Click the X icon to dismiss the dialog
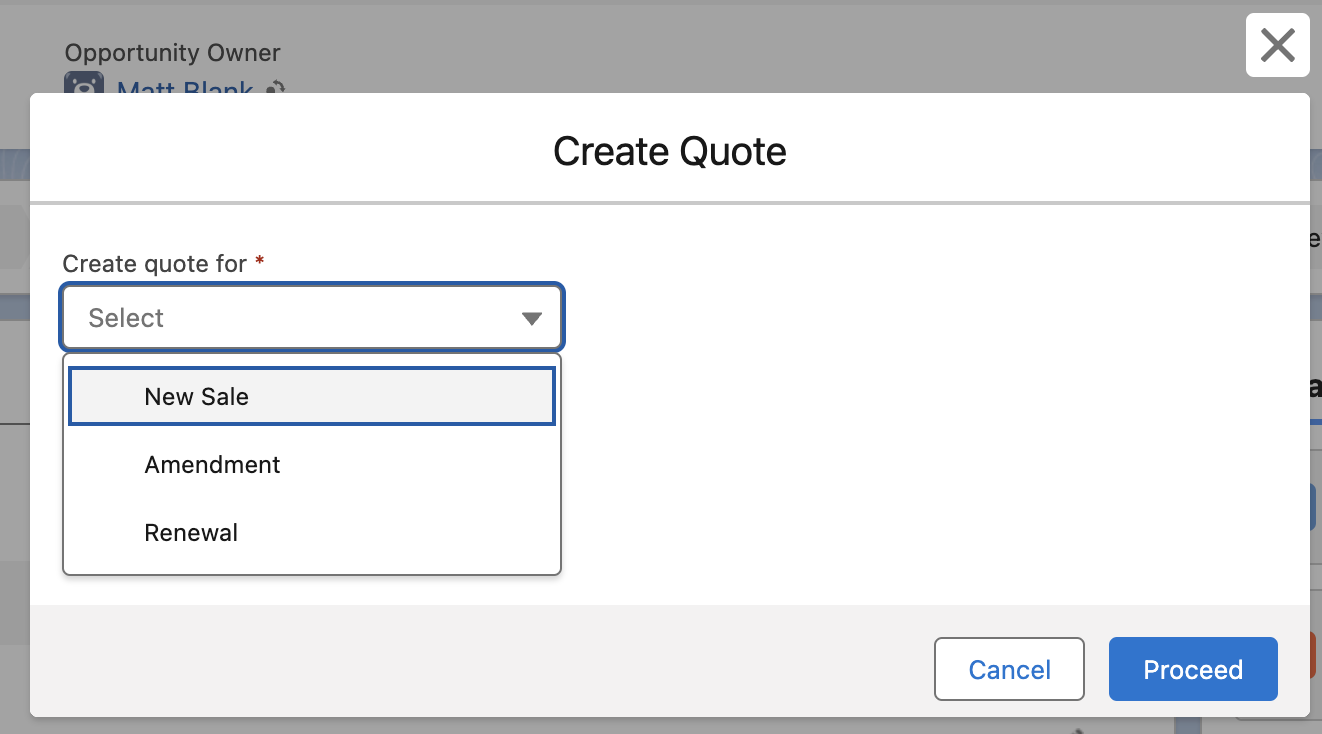Viewport: 1322px width, 734px height. (1277, 45)
